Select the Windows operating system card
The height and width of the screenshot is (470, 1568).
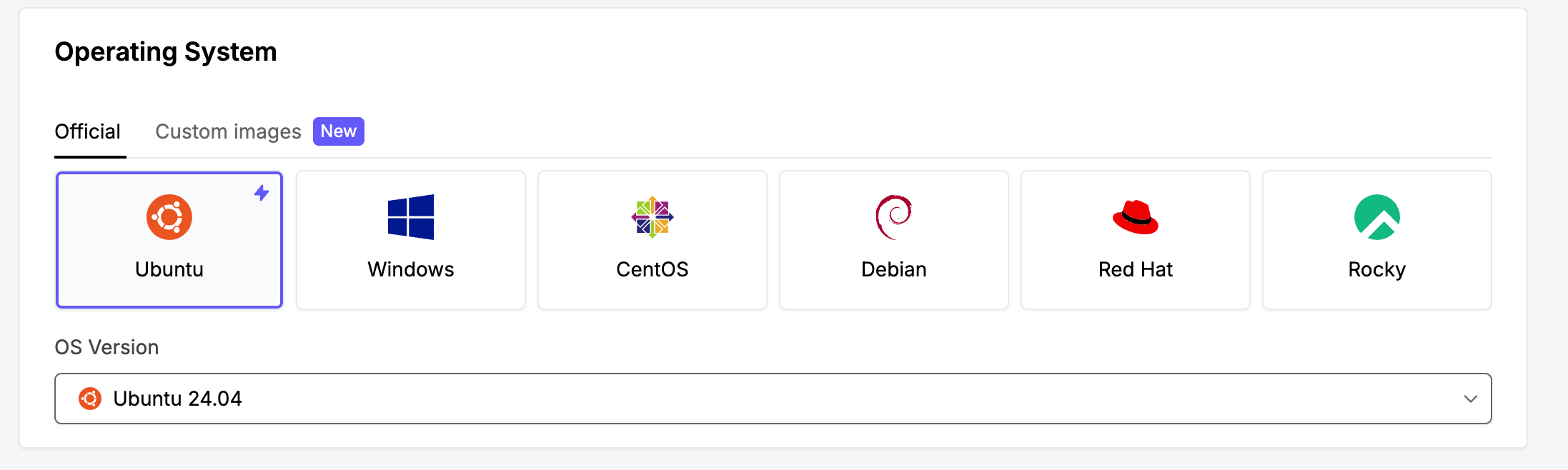(411, 240)
